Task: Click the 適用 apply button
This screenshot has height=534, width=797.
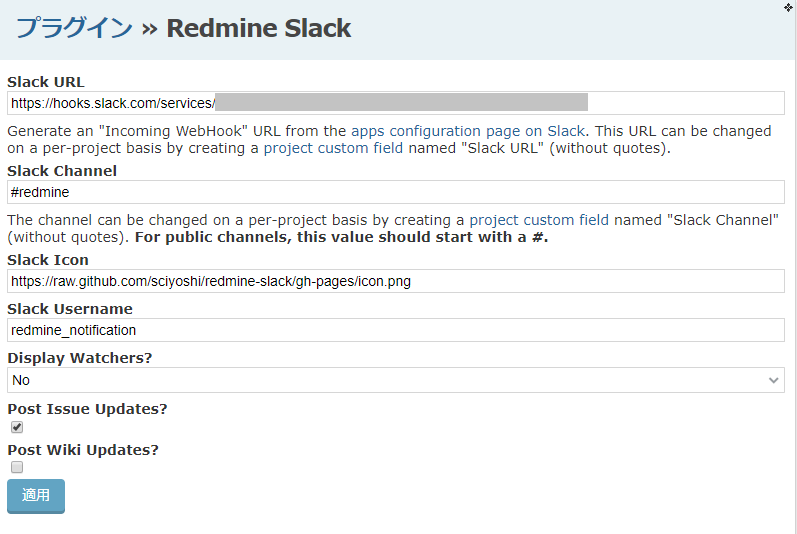Action: coord(36,495)
